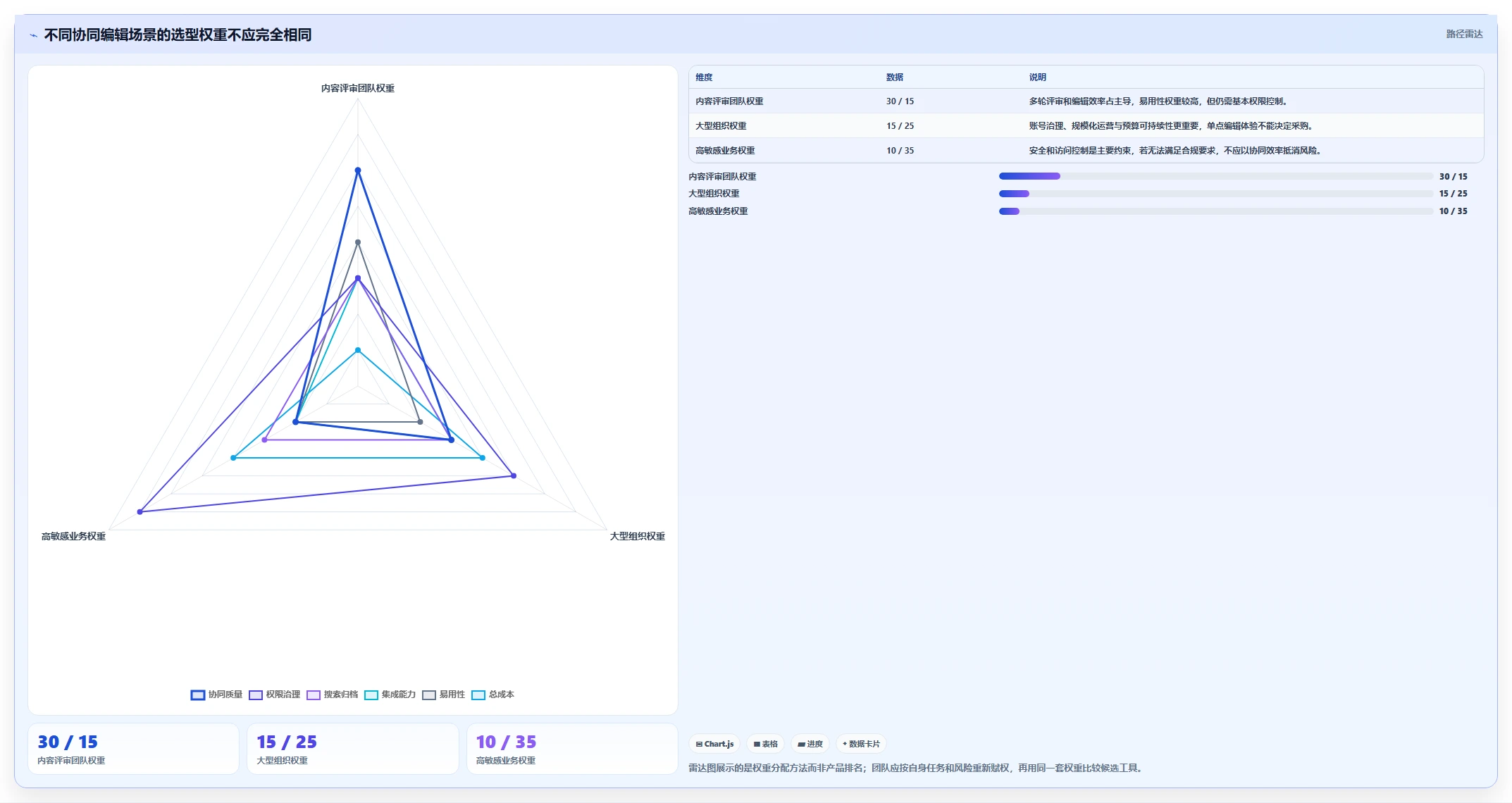Click the 15 / 25 table cell
The width and height of the screenshot is (1512, 803).
click(900, 126)
